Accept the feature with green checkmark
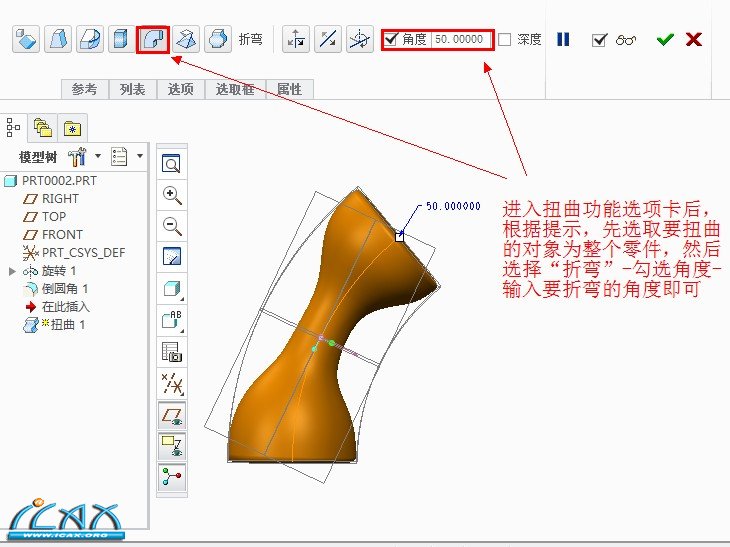The height and width of the screenshot is (547, 730). coord(665,40)
